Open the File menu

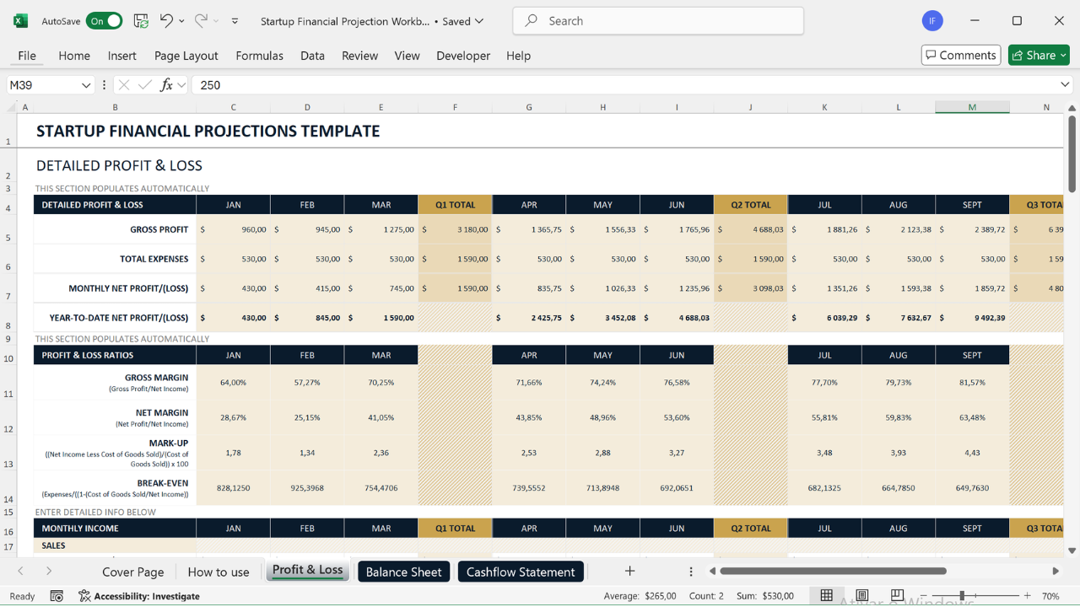27,56
